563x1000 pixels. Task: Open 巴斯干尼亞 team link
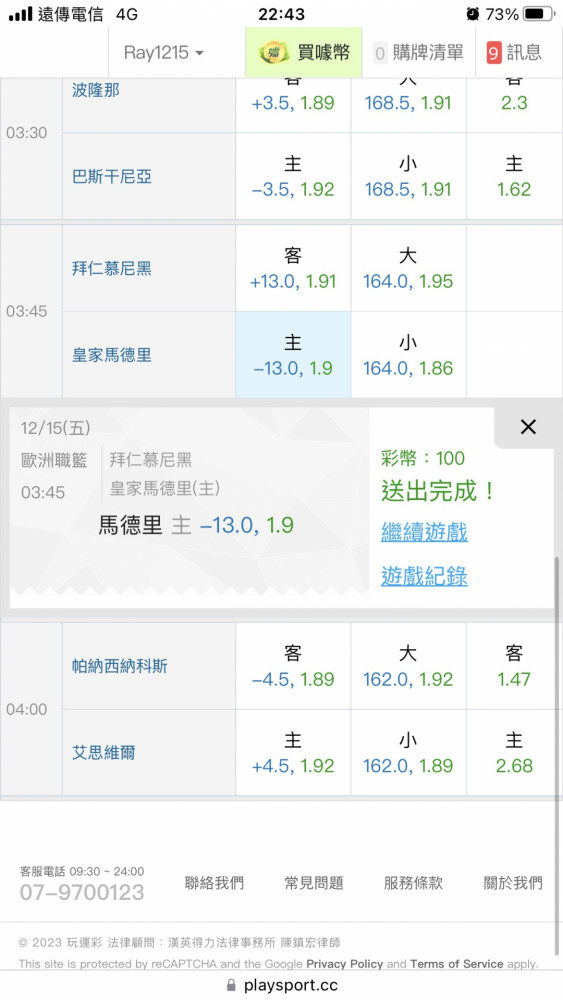coord(112,177)
